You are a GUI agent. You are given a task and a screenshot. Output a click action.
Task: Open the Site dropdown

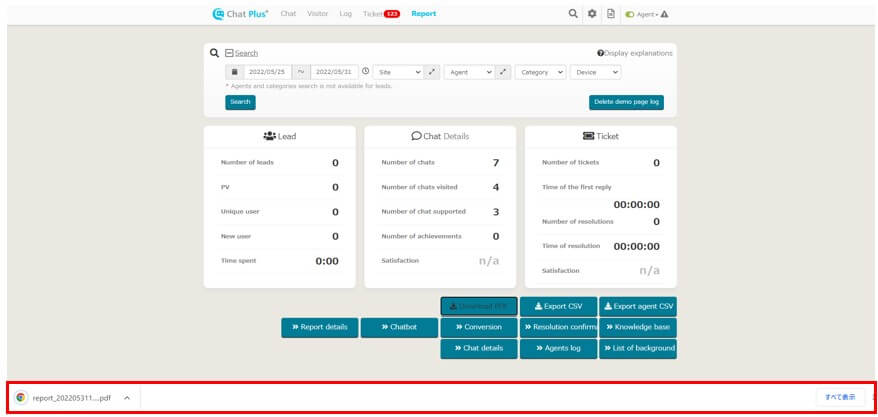(x=398, y=72)
